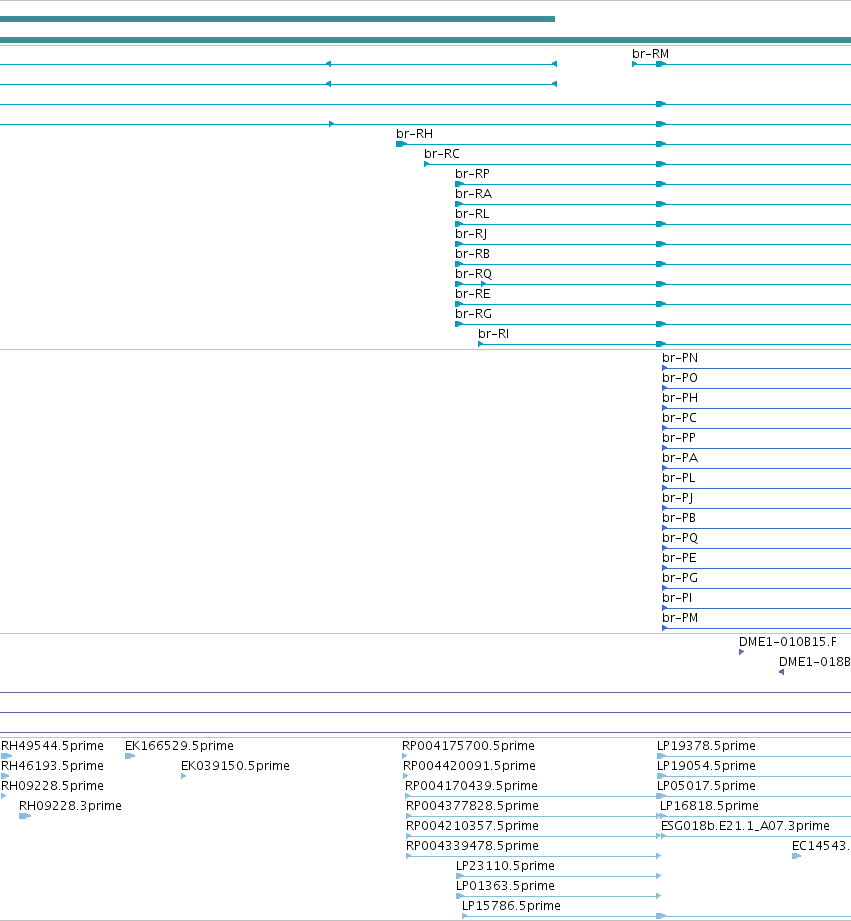Click the br-PP protein label

tap(679, 438)
